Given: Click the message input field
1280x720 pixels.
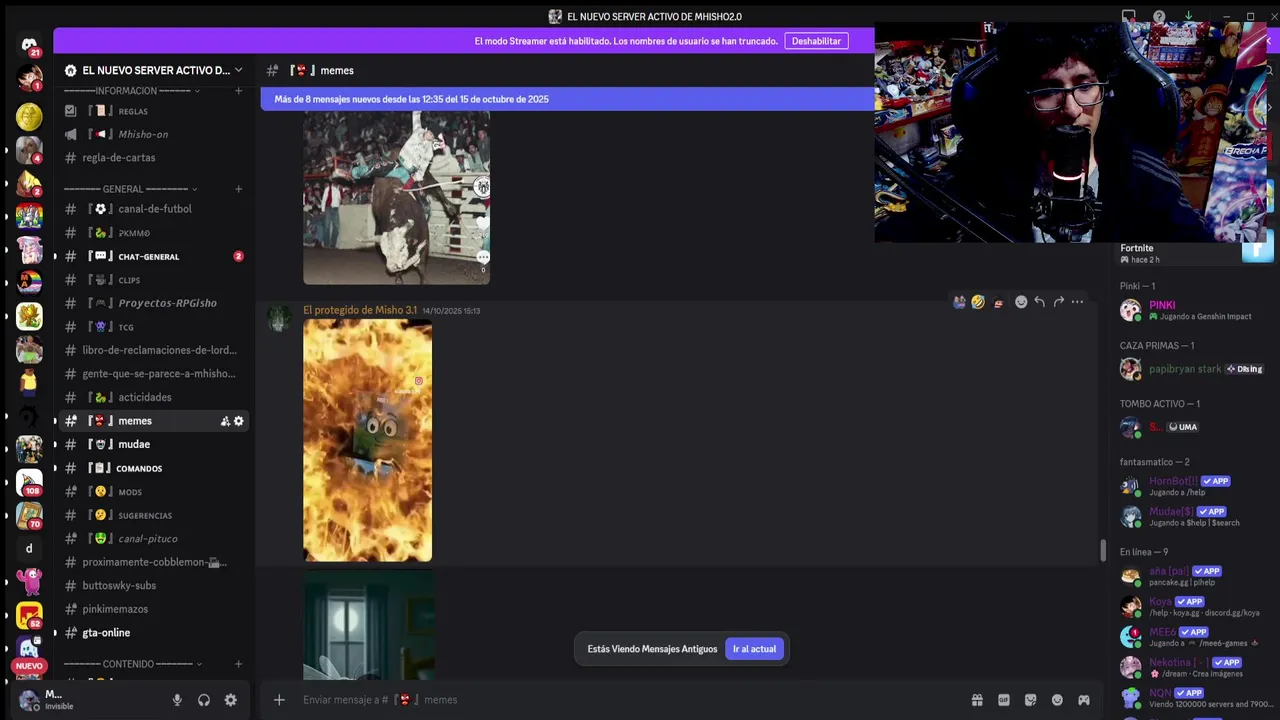Looking at the screenshot, I should tap(630, 700).
